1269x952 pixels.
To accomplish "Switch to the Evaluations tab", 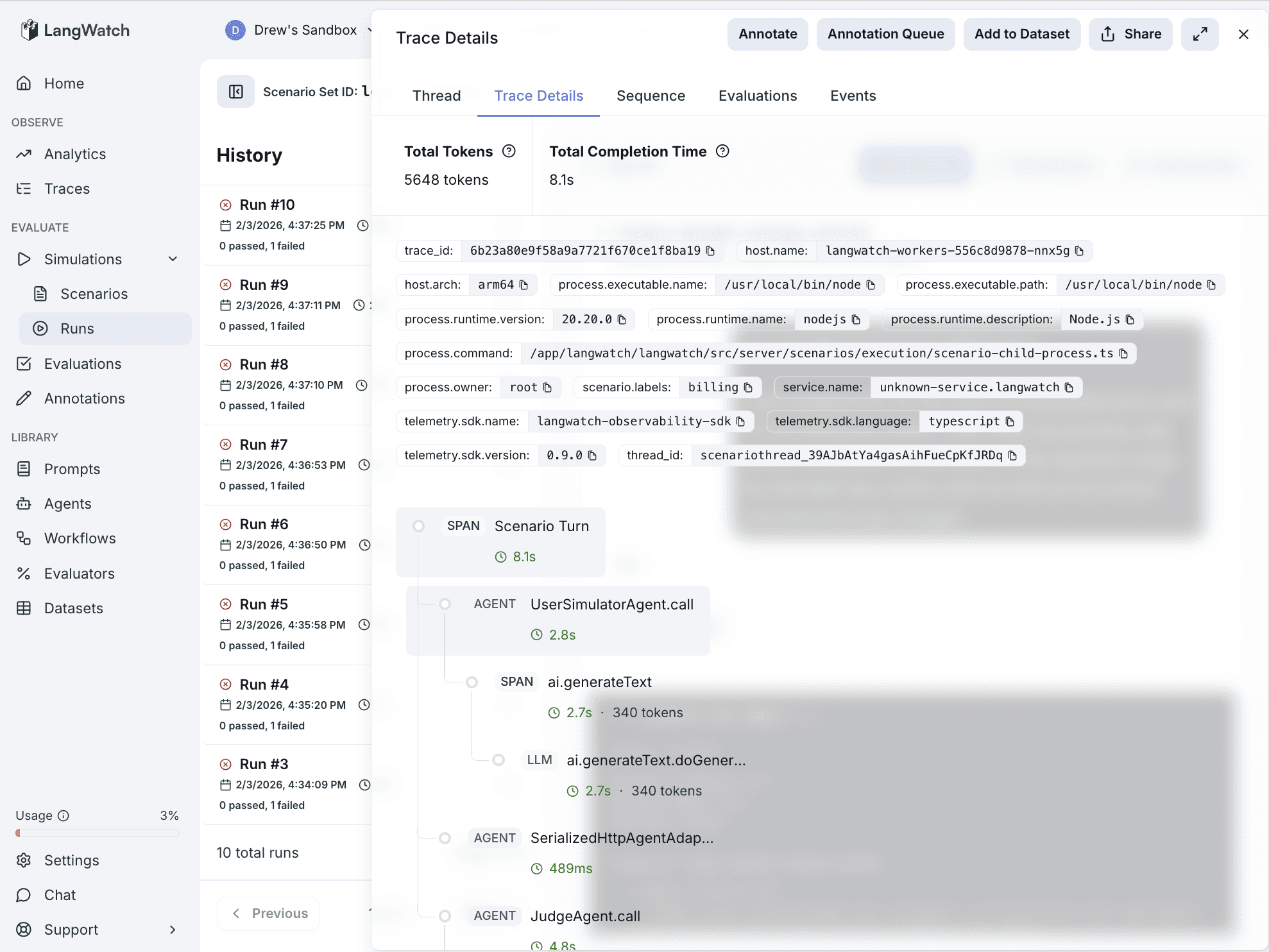I will (758, 96).
